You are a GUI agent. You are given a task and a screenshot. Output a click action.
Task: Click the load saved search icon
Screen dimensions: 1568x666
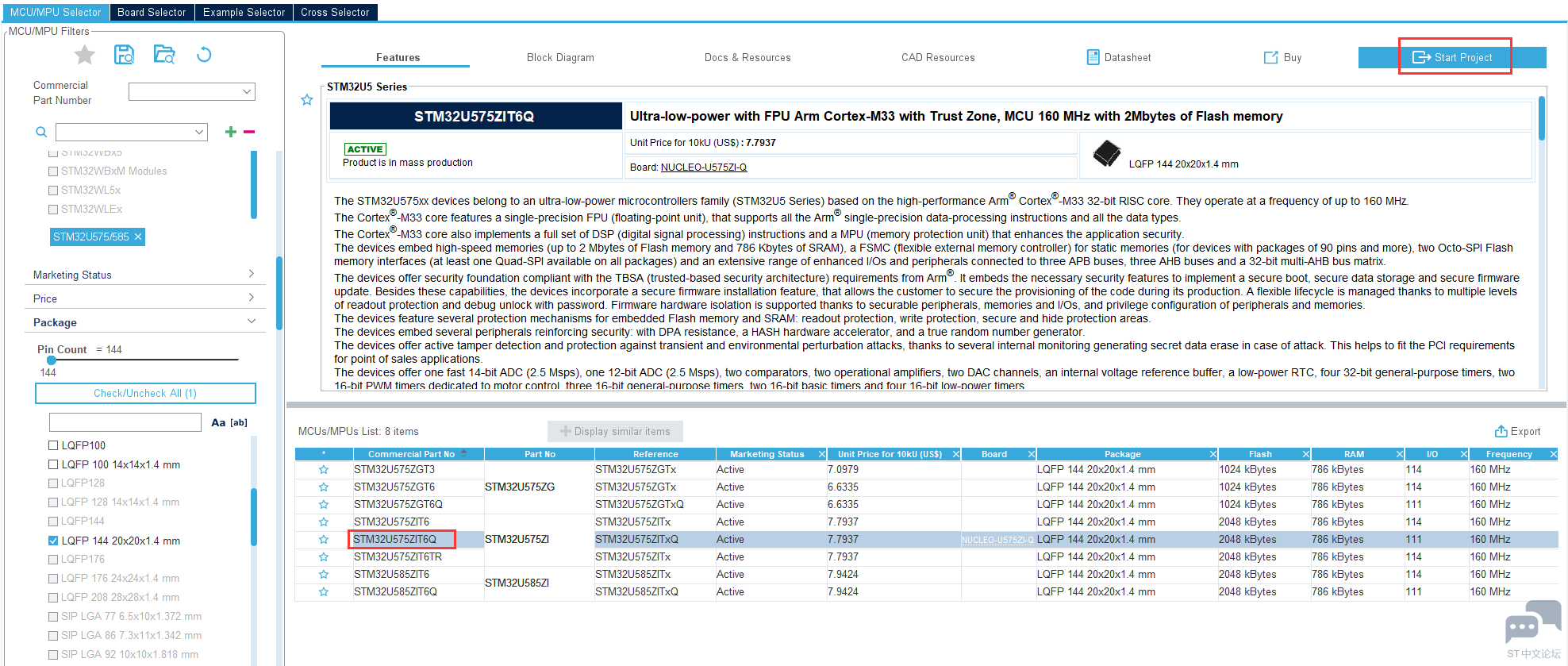[x=164, y=54]
